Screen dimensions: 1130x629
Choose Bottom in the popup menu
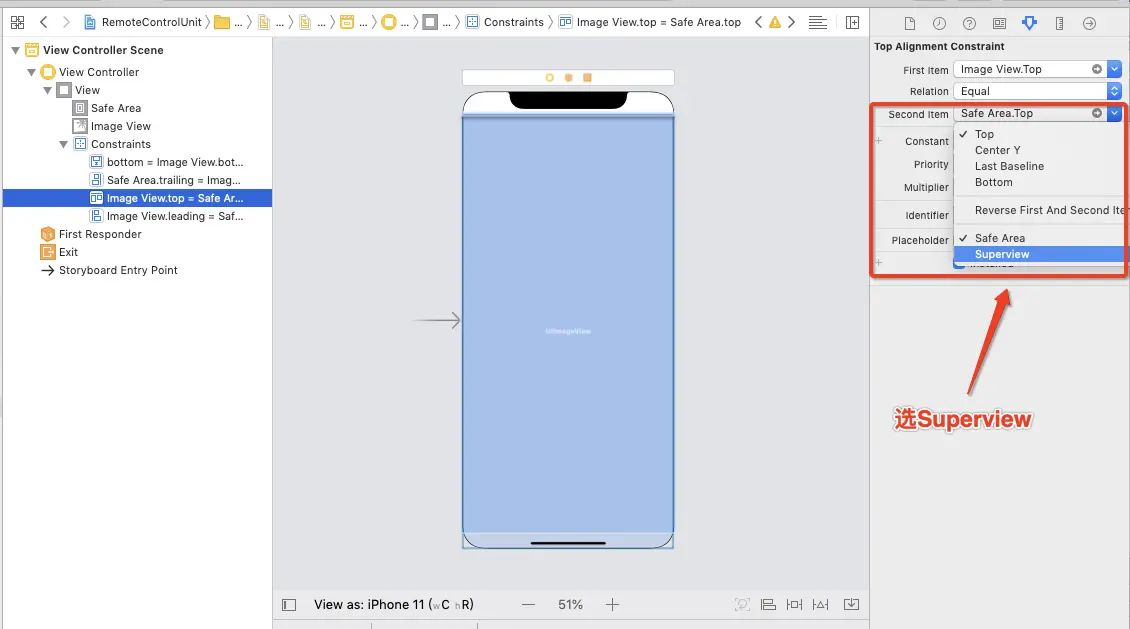pyautogui.click(x=993, y=182)
